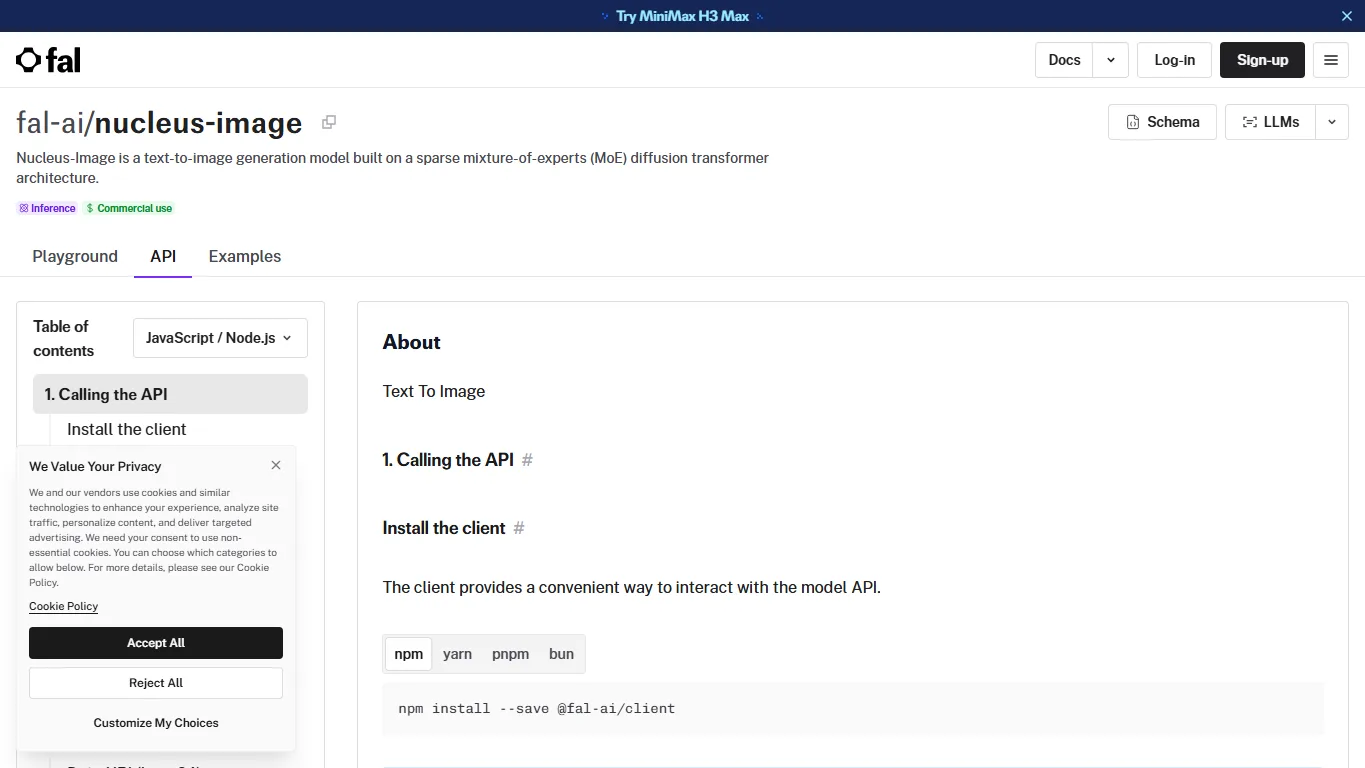Dismiss the top announcement banner

(1346, 16)
